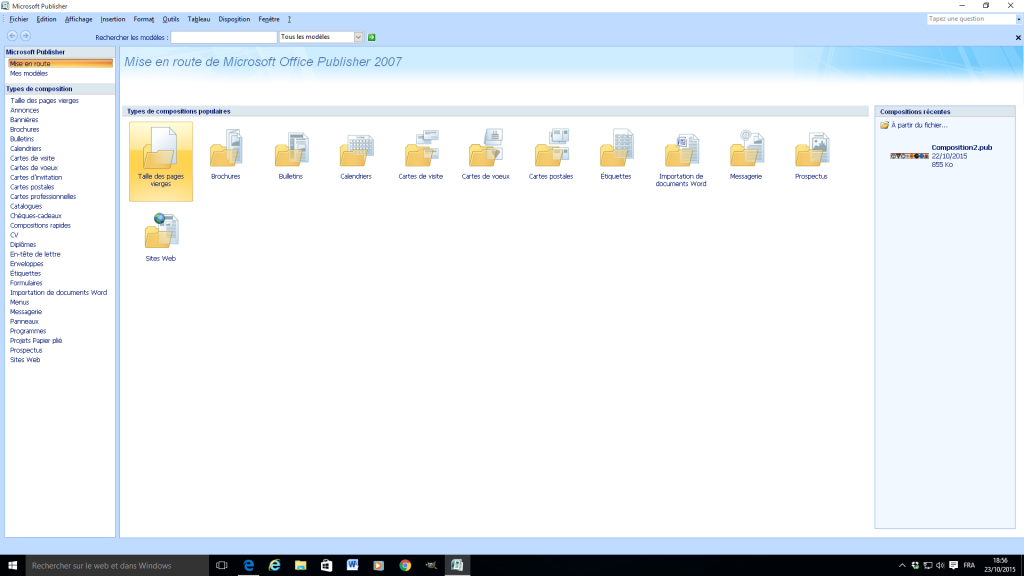Viewport: 1024px width, 576px height.
Task: Click the back navigation arrow
Action: click(x=12, y=36)
